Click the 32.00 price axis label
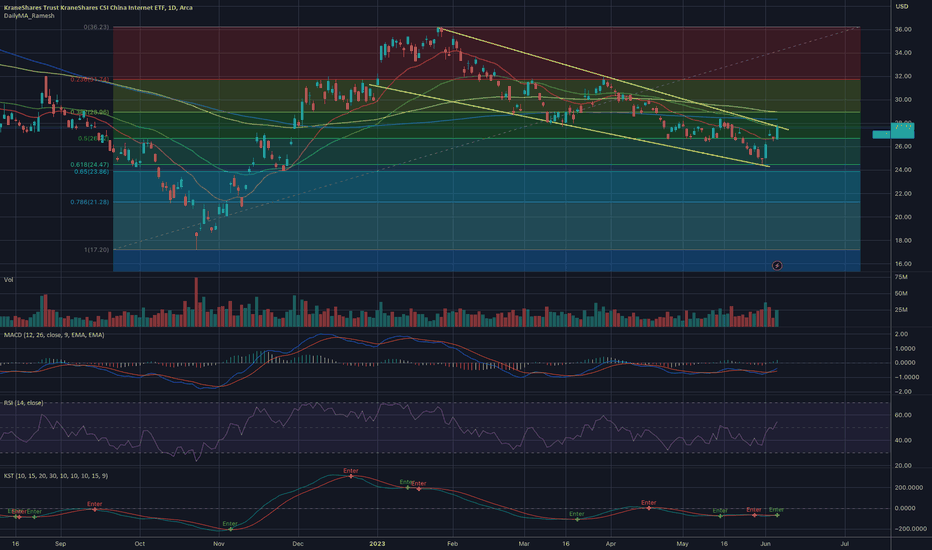932x550 pixels. [x=903, y=76]
